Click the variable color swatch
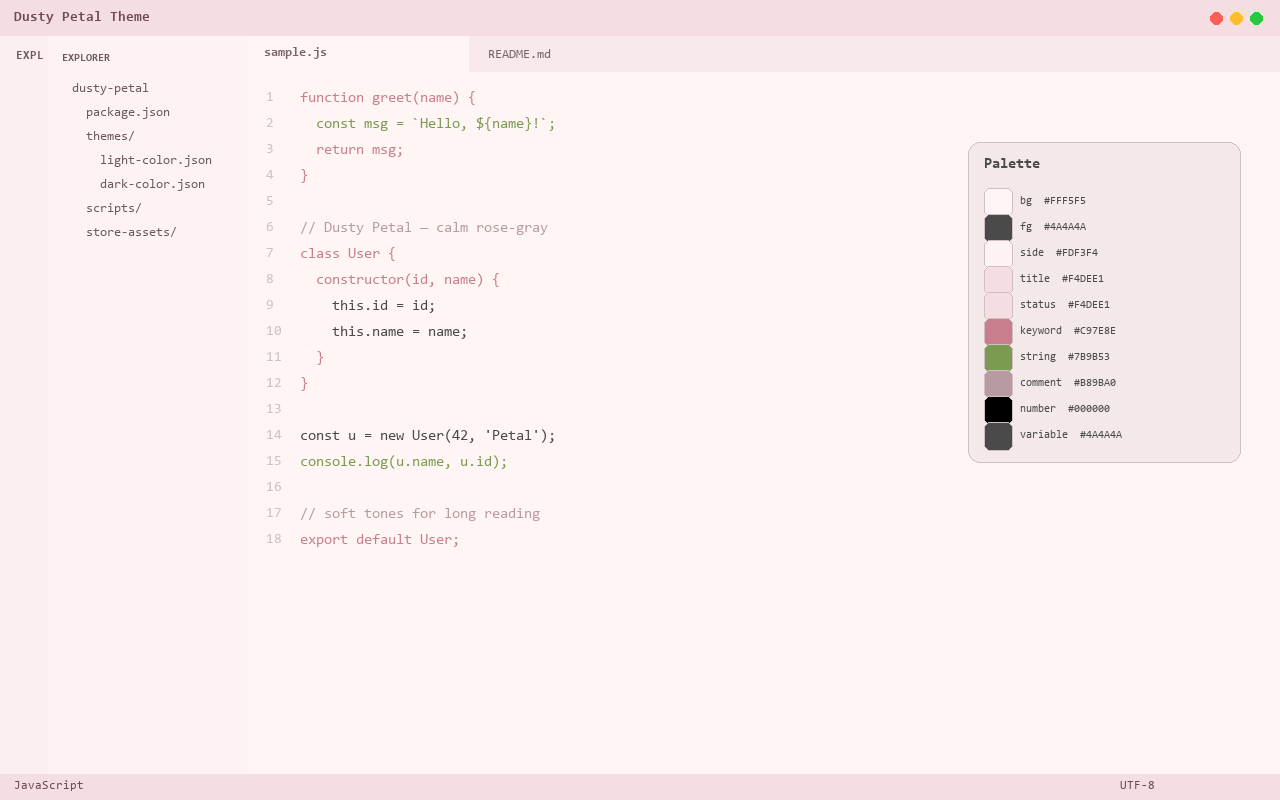The image size is (1280, 800). [x=998, y=436]
